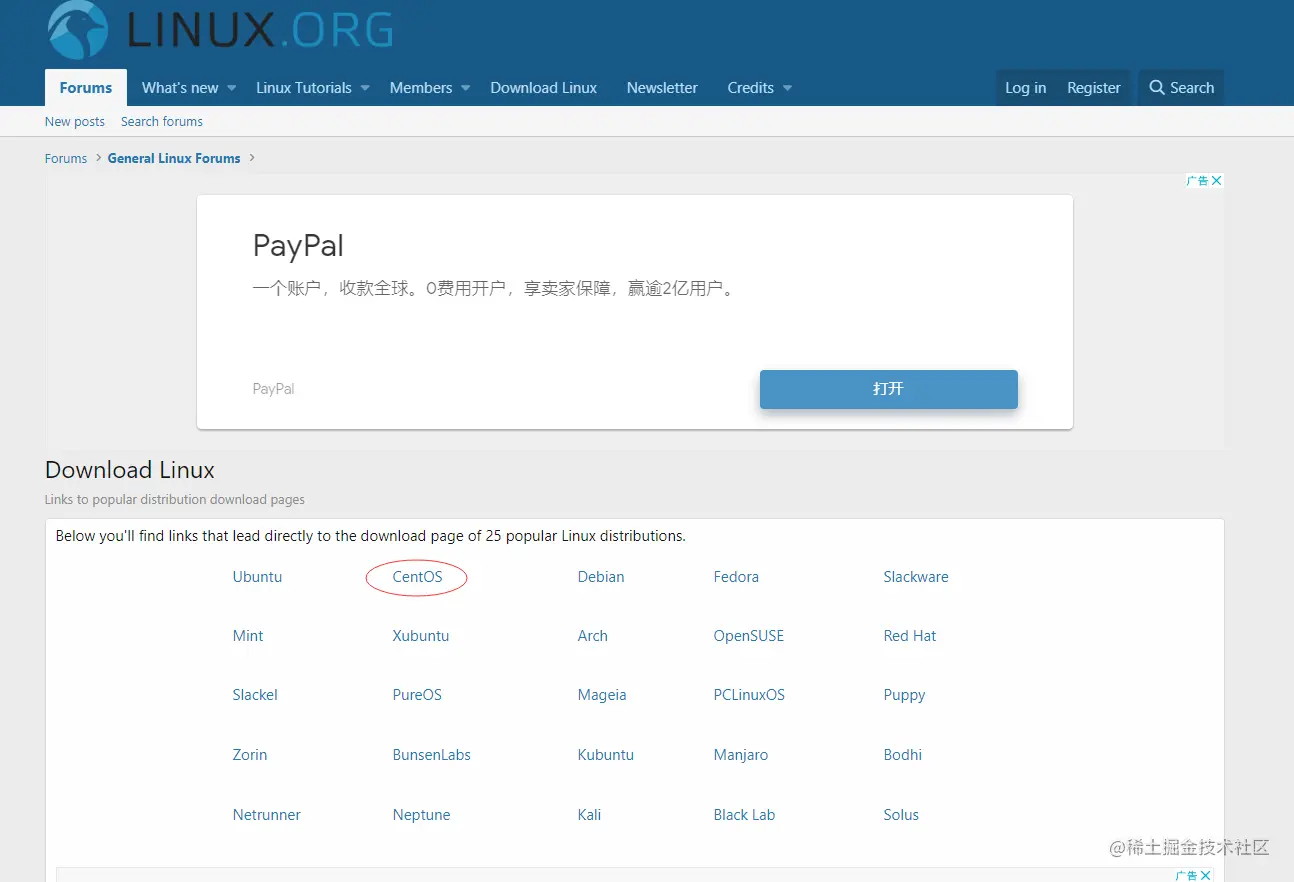The image size is (1294, 882).
Task: Click the Log in button
Action: pyautogui.click(x=1026, y=88)
